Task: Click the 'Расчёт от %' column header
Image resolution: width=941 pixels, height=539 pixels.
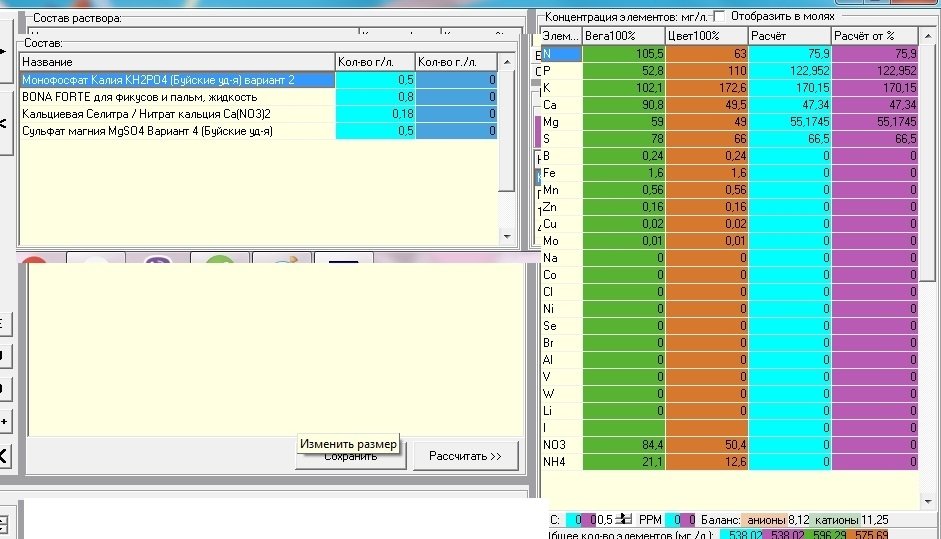Action: [874, 36]
